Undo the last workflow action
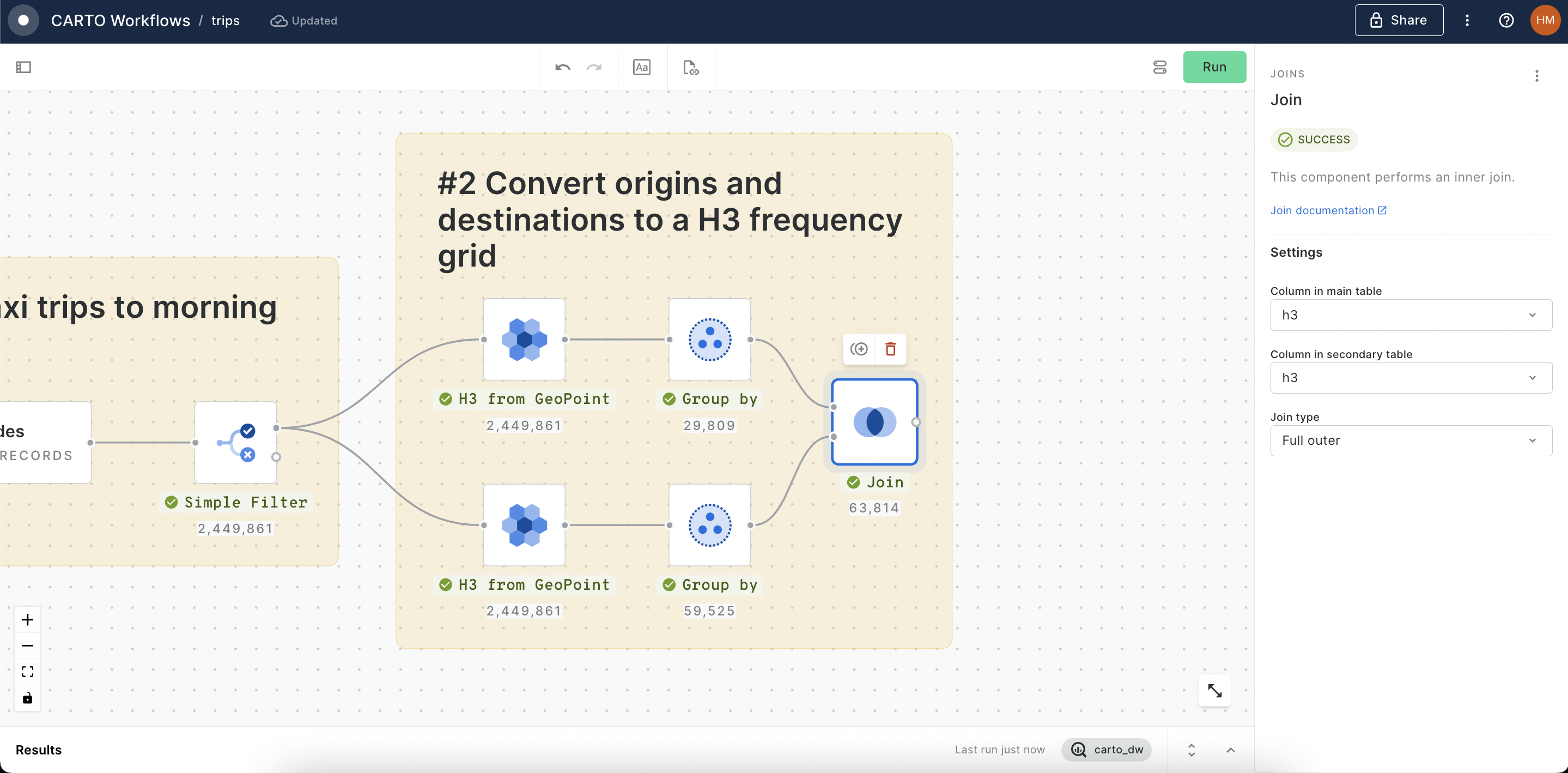Screen dimensions: 1568x773 (x=562, y=67)
